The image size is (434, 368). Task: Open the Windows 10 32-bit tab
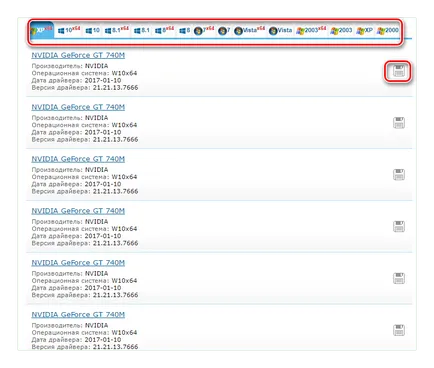click(x=93, y=30)
